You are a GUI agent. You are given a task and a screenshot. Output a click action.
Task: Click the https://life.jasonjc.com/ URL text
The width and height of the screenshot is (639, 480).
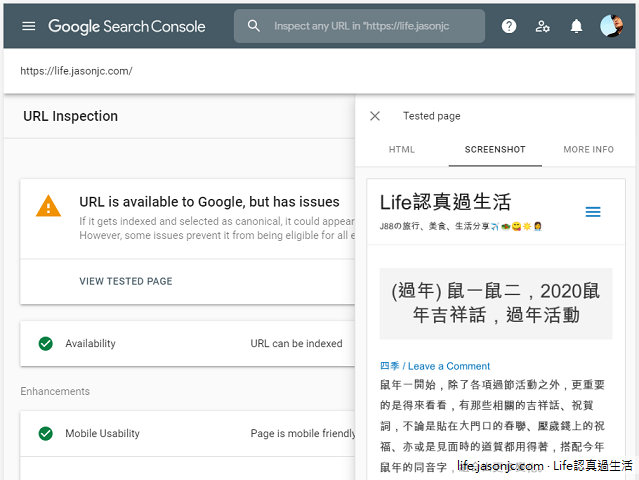(76, 71)
